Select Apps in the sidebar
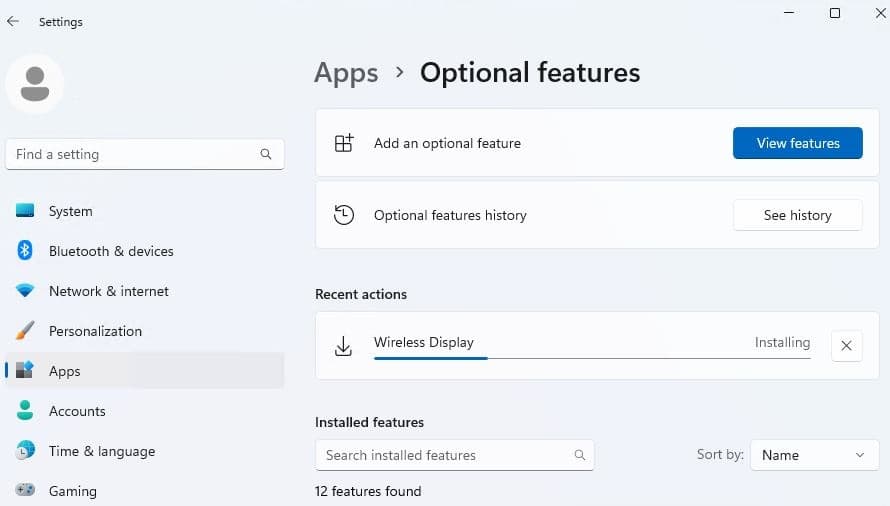Viewport: 890px width, 506px height. pos(145,371)
